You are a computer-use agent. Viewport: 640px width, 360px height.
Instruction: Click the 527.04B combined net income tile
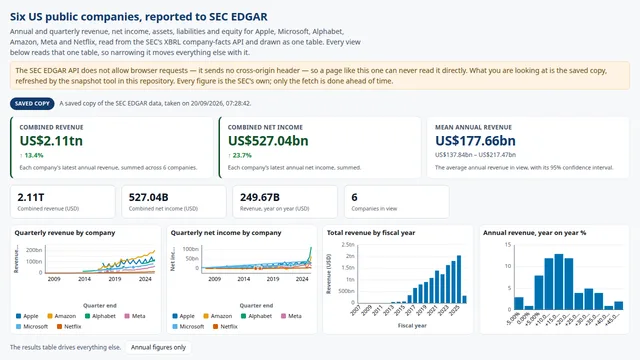(174, 202)
